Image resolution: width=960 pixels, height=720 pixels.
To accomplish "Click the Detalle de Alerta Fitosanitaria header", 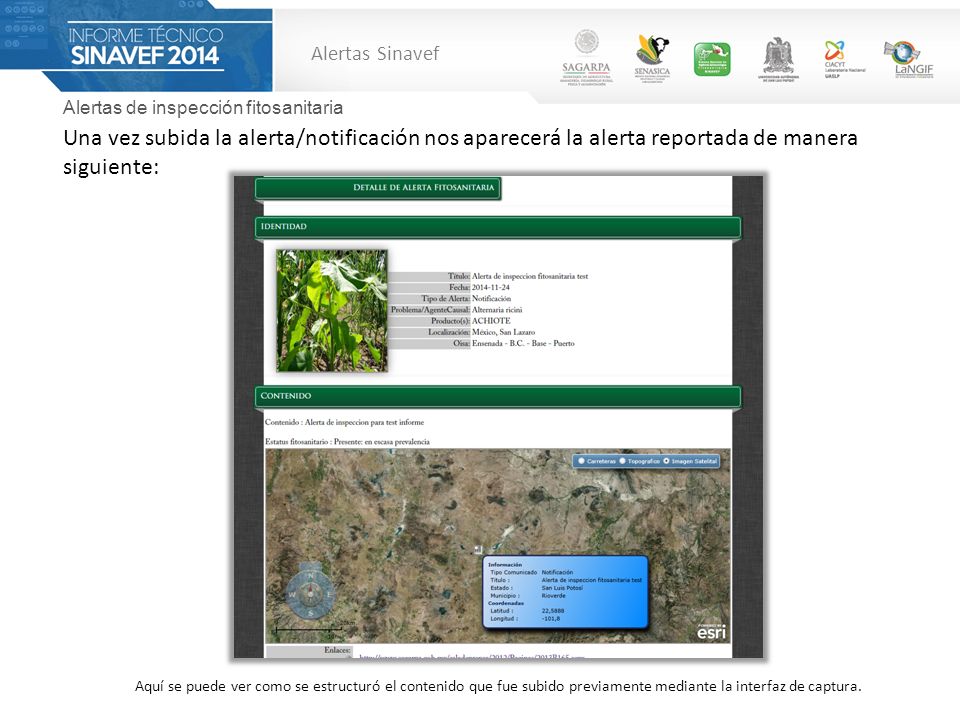I will click(378, 188).
